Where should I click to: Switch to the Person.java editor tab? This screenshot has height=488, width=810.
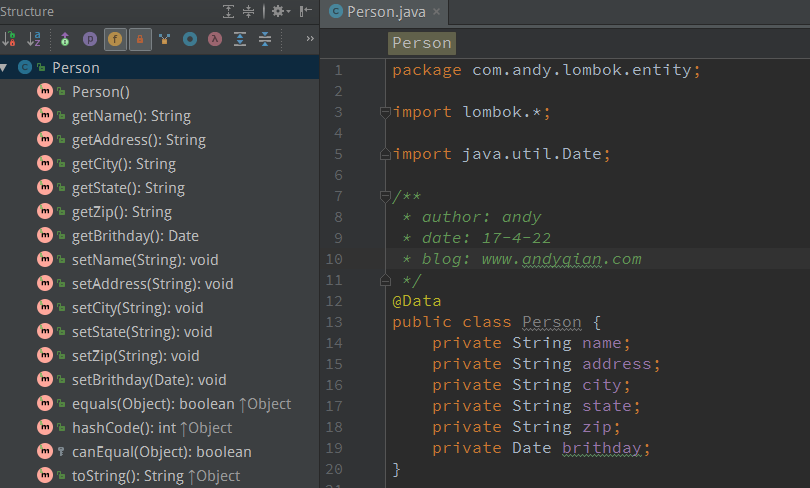click(x=386, y=12)
